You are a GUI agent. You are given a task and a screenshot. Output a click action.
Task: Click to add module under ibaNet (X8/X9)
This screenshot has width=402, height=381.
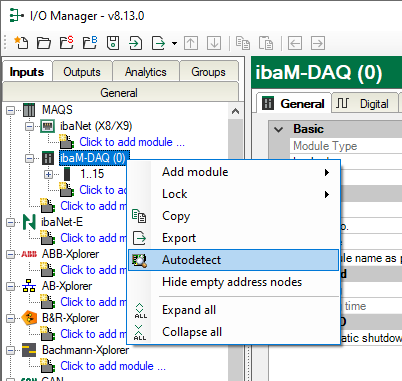pyautogui.click(x=132, y=142)
